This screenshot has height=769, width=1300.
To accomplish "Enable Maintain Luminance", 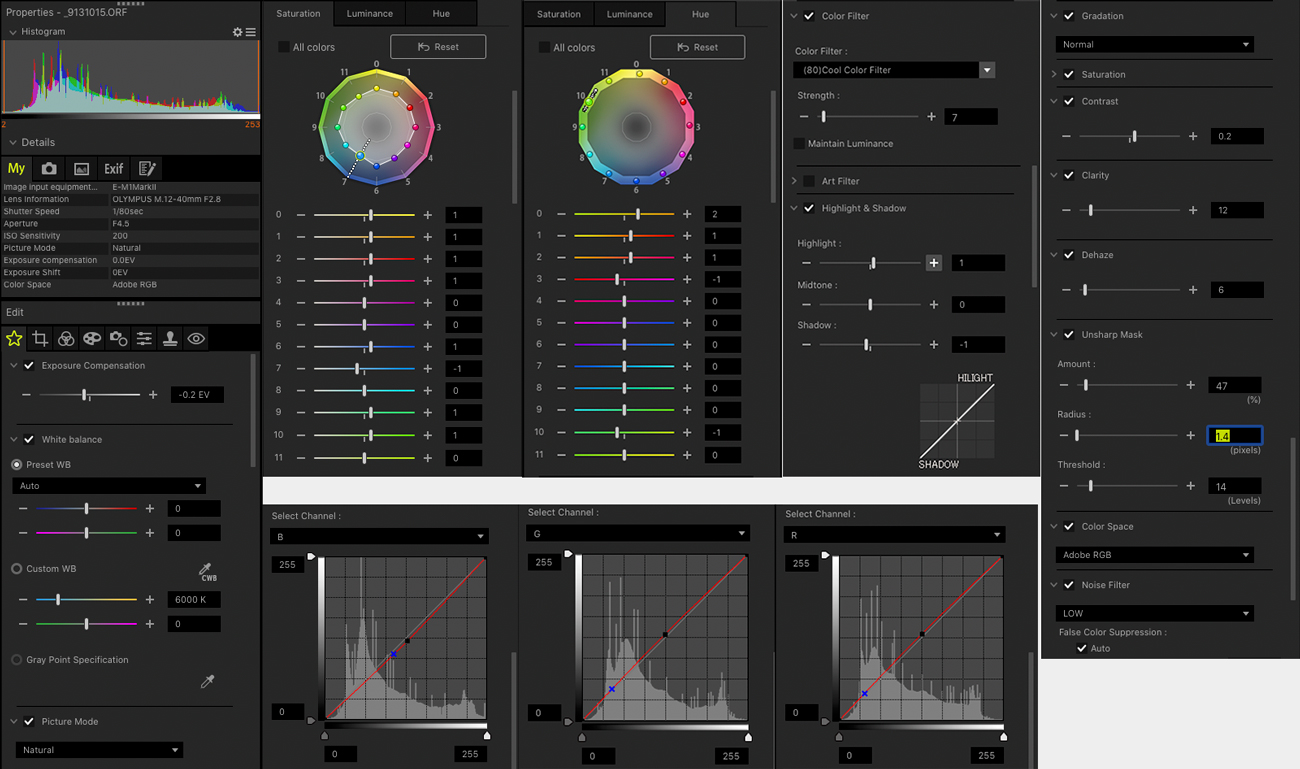I will tap(797, 143).
